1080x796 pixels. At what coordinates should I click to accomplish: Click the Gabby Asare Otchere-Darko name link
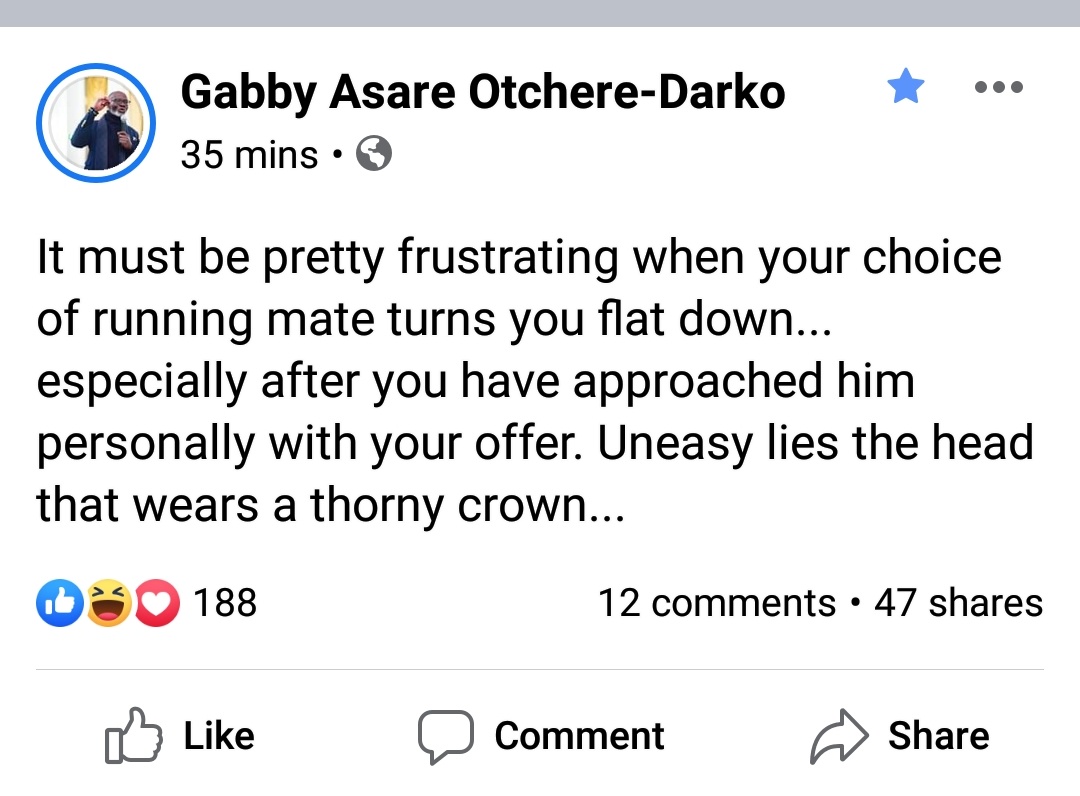pos(483,93)
